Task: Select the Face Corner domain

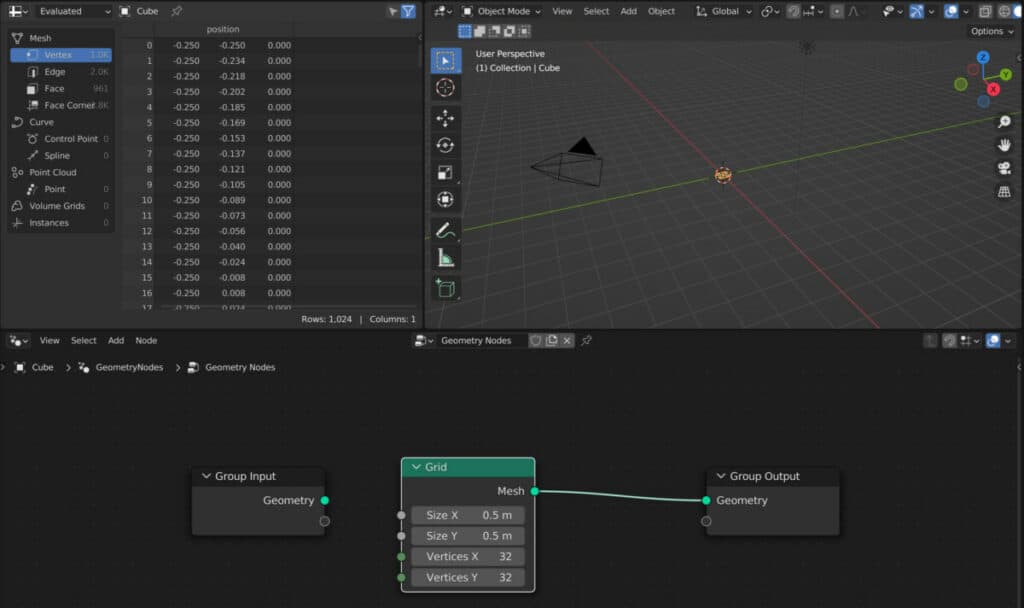Action: pos(61,105)
